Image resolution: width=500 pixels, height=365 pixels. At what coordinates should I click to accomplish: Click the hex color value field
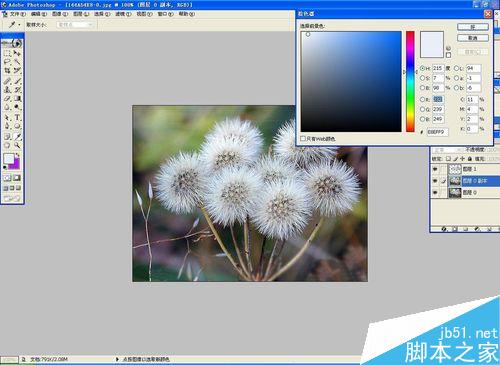[437, 132]
